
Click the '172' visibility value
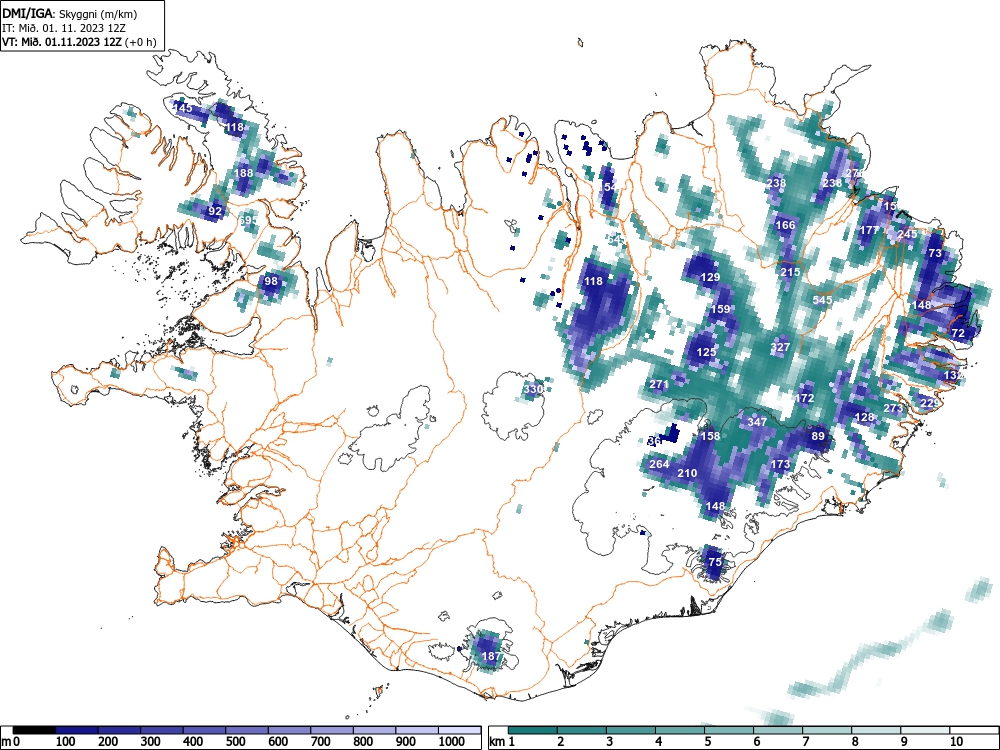(805, 398)
